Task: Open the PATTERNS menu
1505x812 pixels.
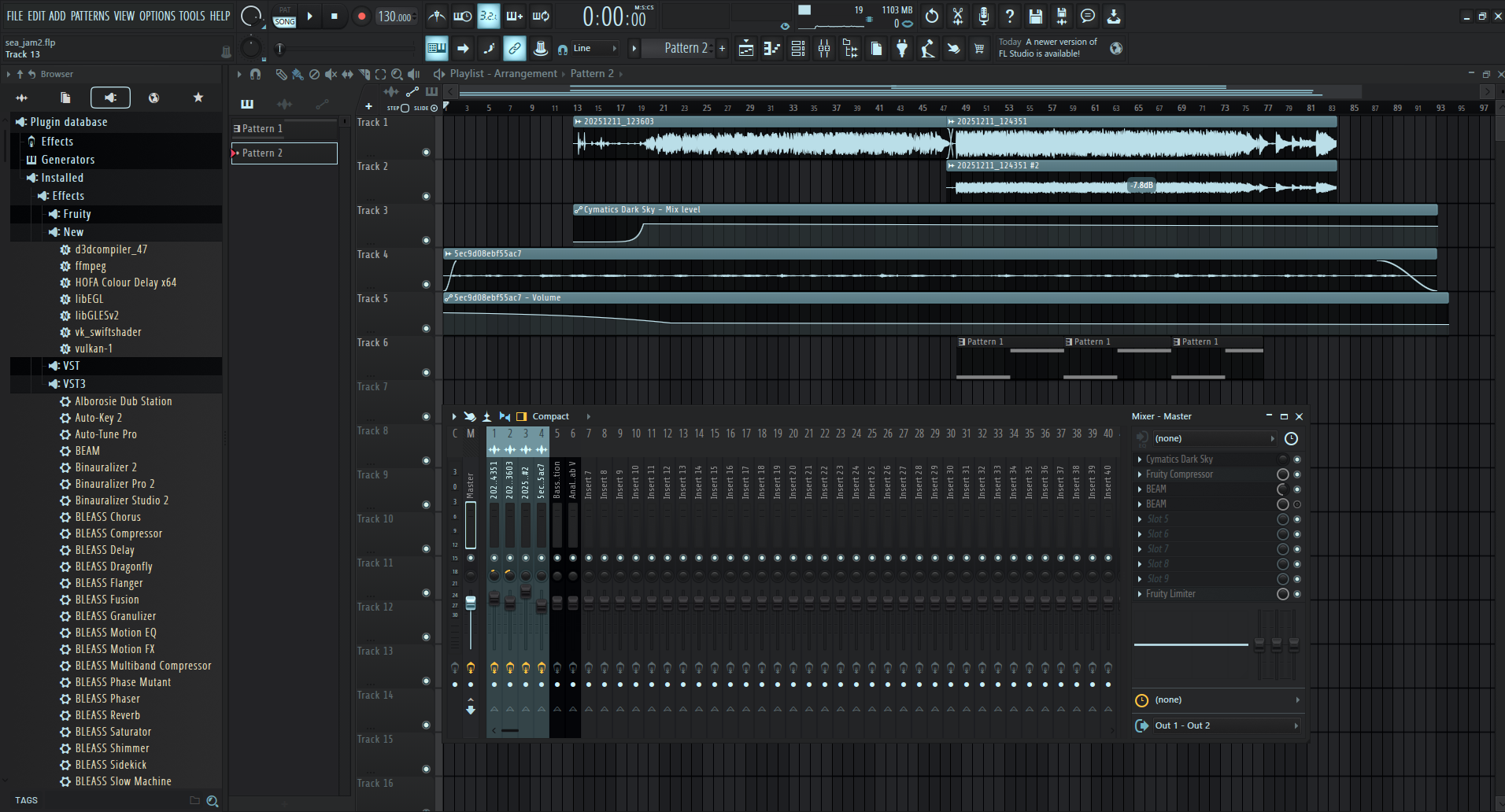Action: coord(90,16)
